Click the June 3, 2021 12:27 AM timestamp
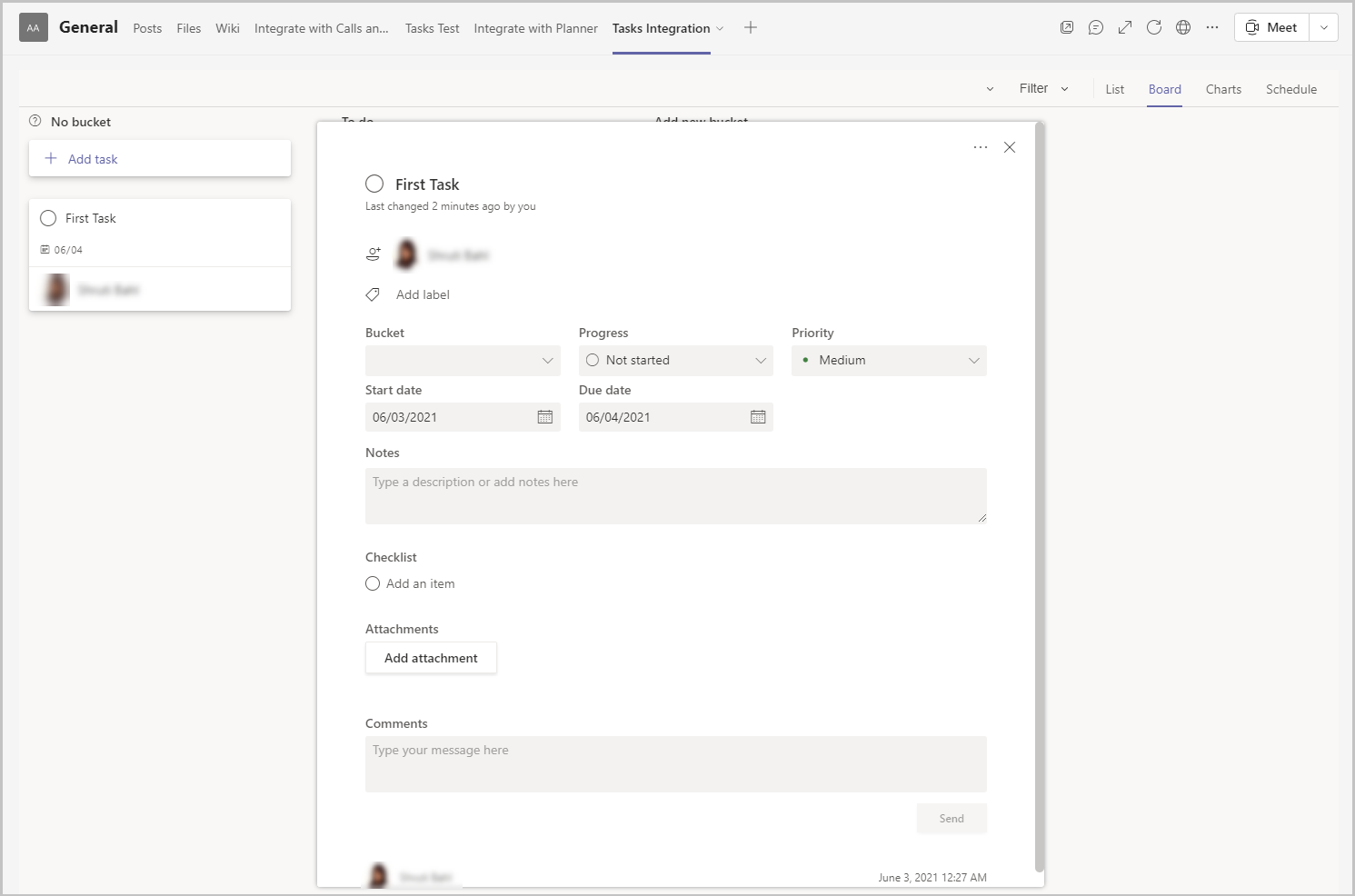The image size is (1355, 896). click(x=932, y=878)
